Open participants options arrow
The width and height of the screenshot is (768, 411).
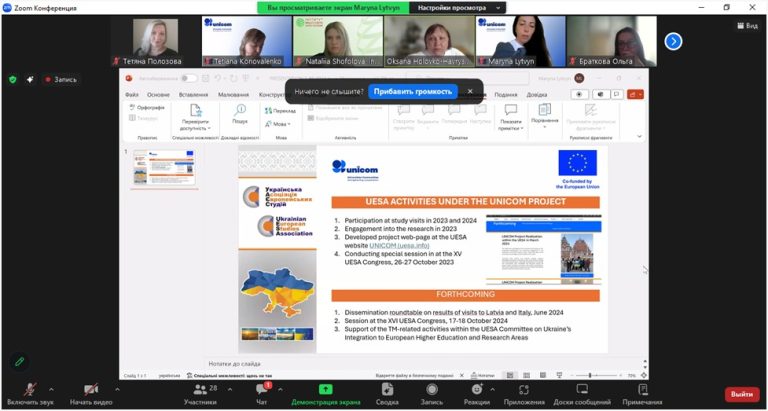tap(230, 389)
